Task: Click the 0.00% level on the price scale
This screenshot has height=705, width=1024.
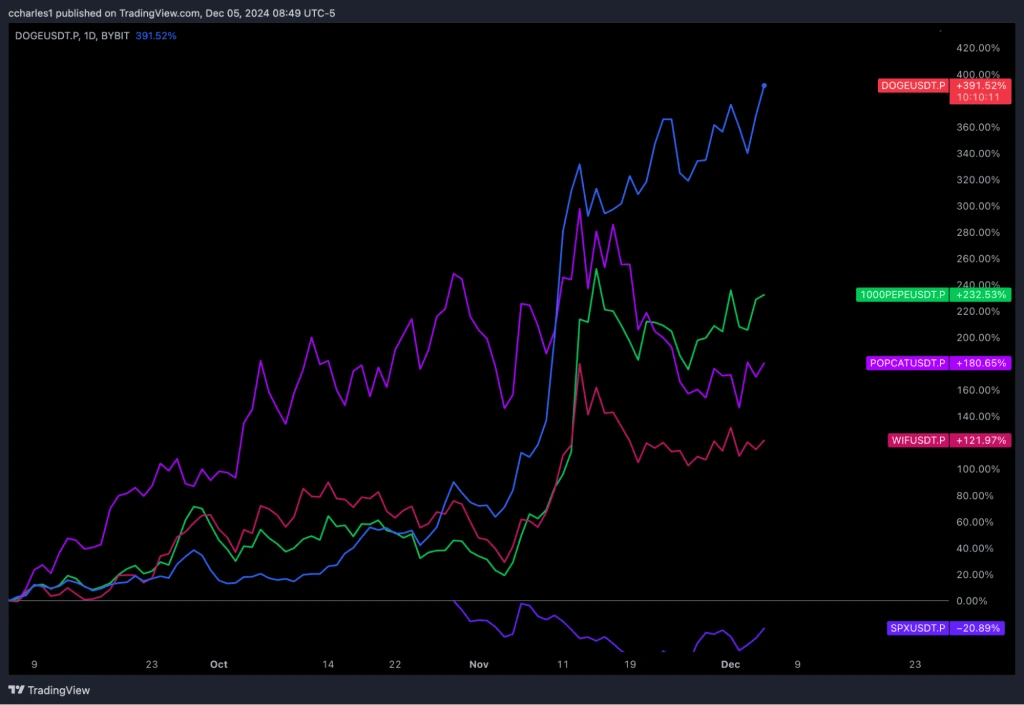Action: coord(971,600)
